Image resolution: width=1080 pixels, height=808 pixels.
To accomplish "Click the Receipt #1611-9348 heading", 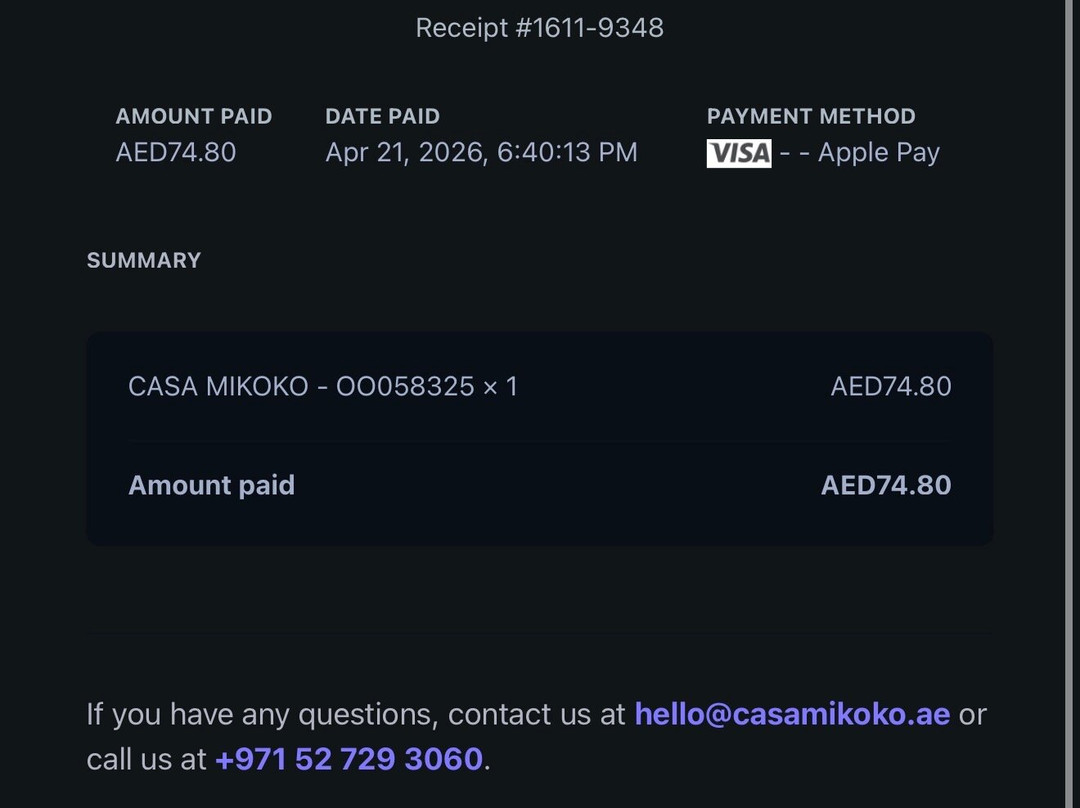I will 539,28.
